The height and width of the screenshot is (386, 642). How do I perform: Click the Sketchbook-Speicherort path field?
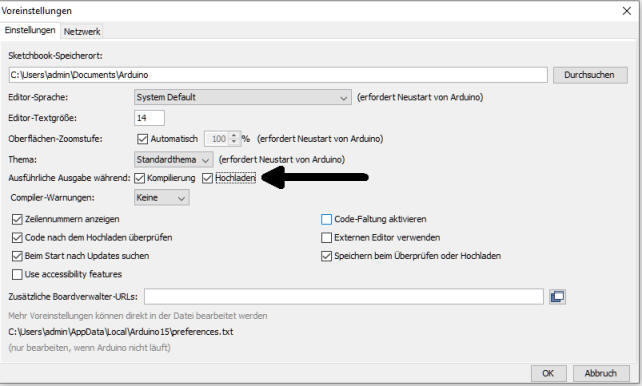coord(278,75)
